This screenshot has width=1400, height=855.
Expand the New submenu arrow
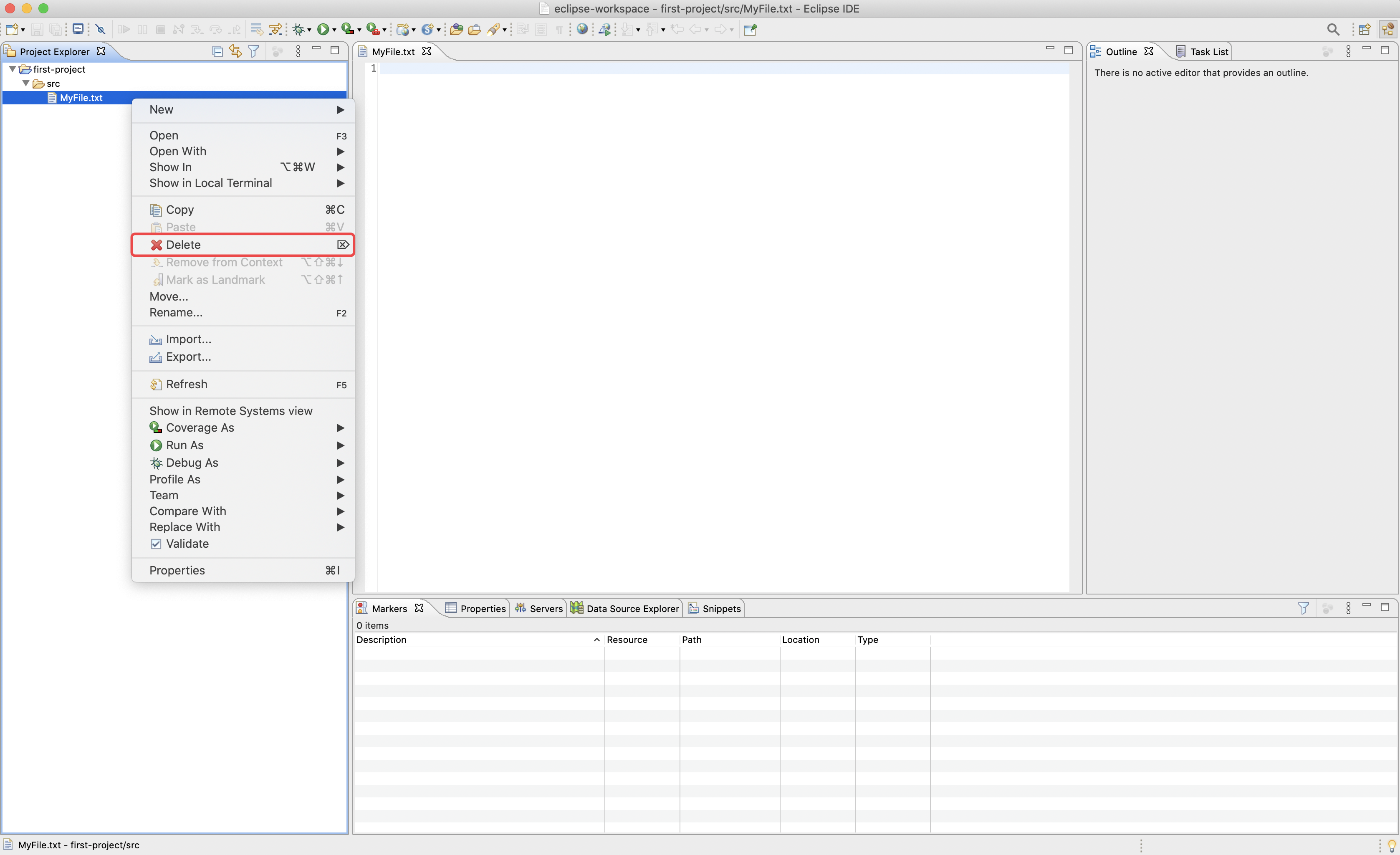coord(340,110)
